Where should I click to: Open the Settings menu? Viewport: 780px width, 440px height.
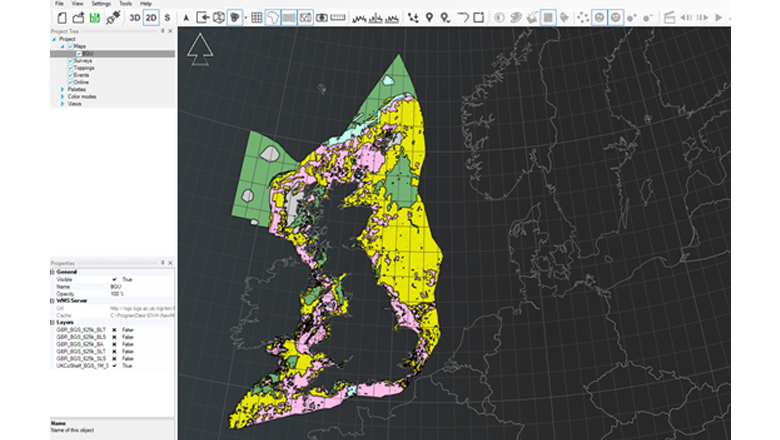pos(101,3)
